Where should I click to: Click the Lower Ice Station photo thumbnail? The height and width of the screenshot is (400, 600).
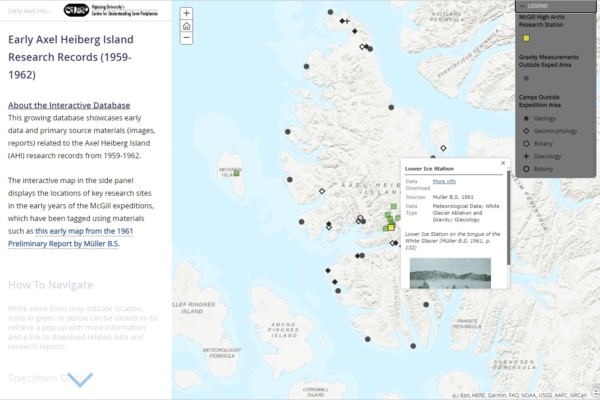450,272
